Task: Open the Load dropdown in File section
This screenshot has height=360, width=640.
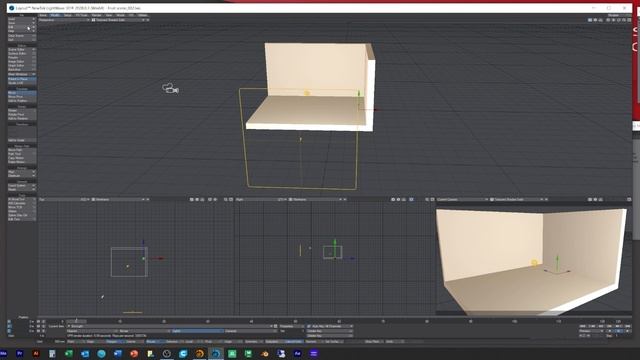Action: pyautogui.click(x=22, y=19)
